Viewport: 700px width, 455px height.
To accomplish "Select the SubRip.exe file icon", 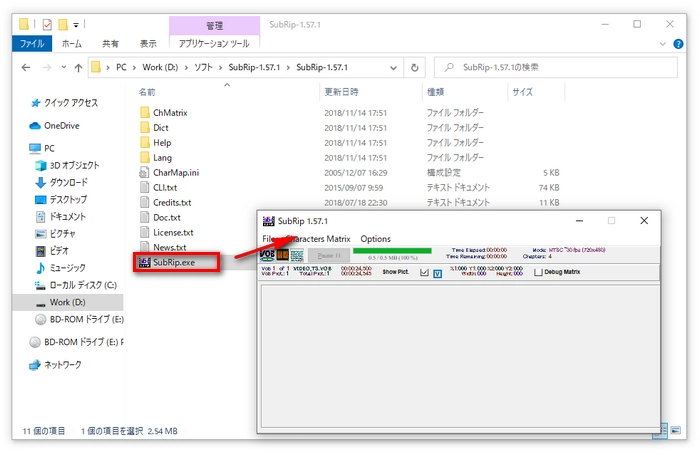I will click(145, 263).
